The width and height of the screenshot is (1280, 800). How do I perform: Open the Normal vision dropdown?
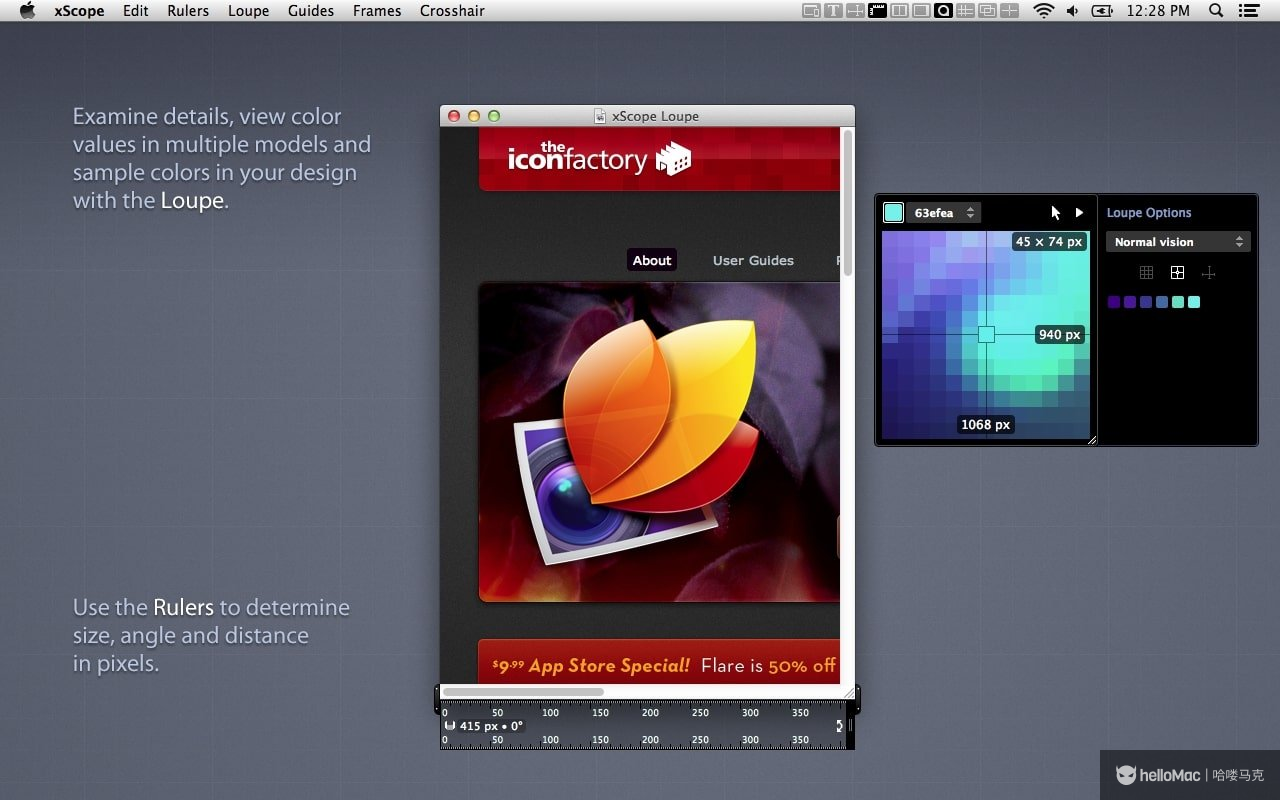(1178, 242)
